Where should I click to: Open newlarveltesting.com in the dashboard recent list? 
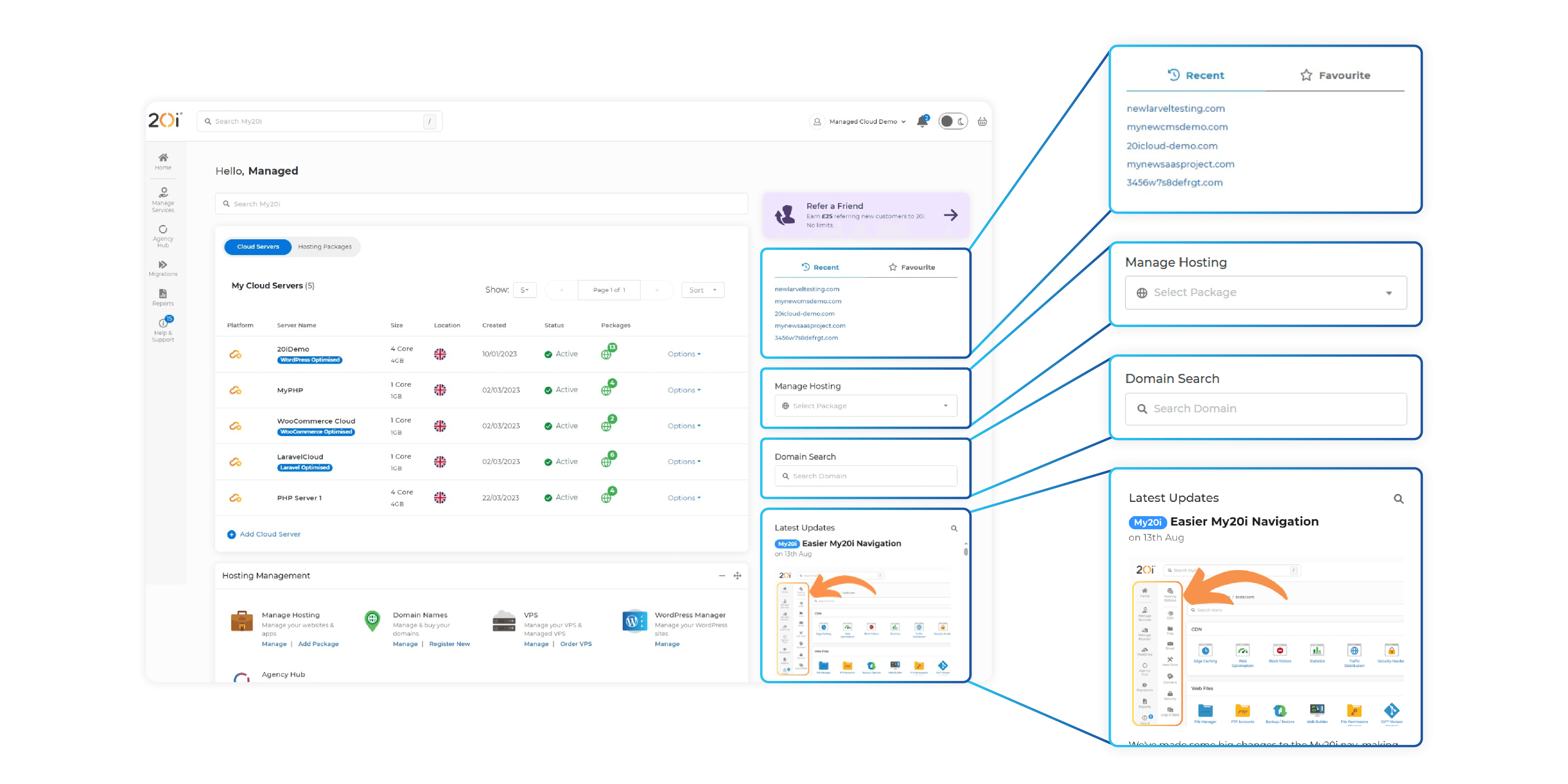[806, 289]
